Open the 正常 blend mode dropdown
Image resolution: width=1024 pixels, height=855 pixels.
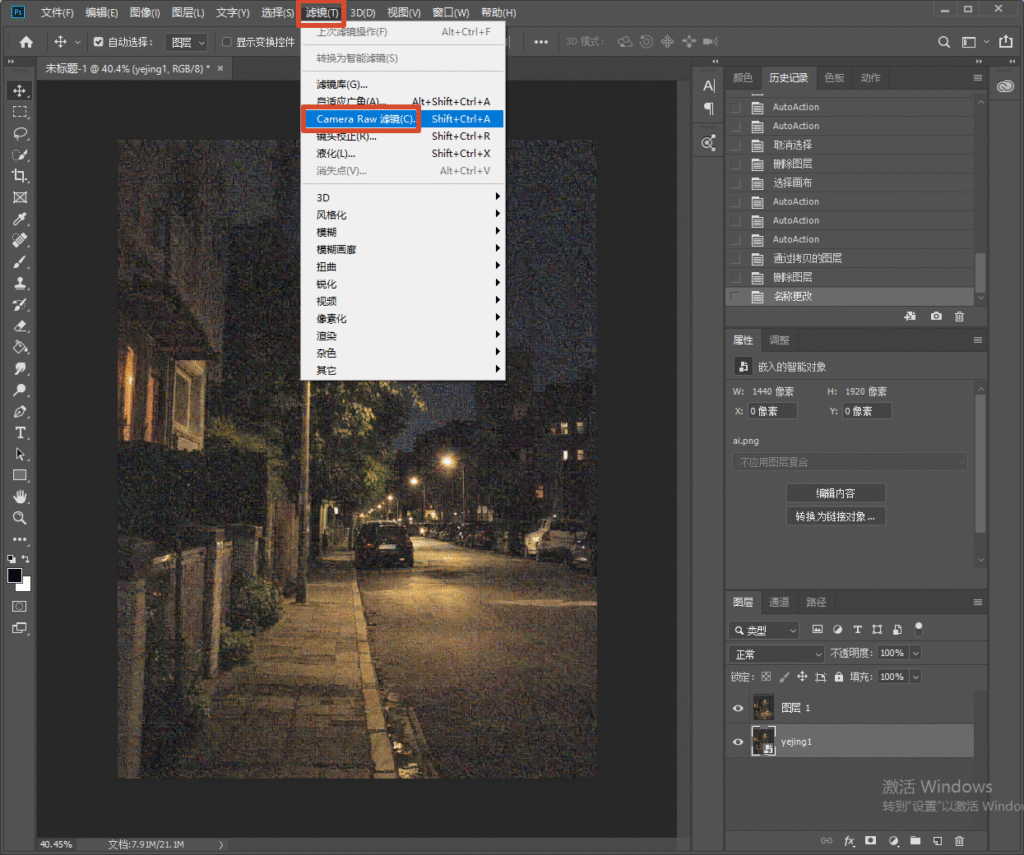[776, 654]
